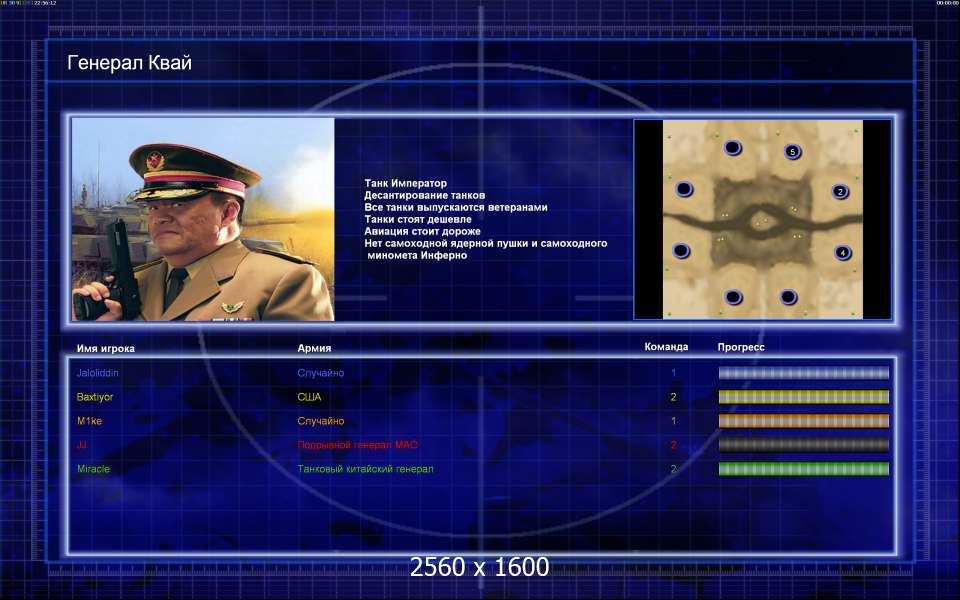Viewport: 960px width, 600px height.
Task: Select player name Baxtiyor
Action: [x=95, y=397]
